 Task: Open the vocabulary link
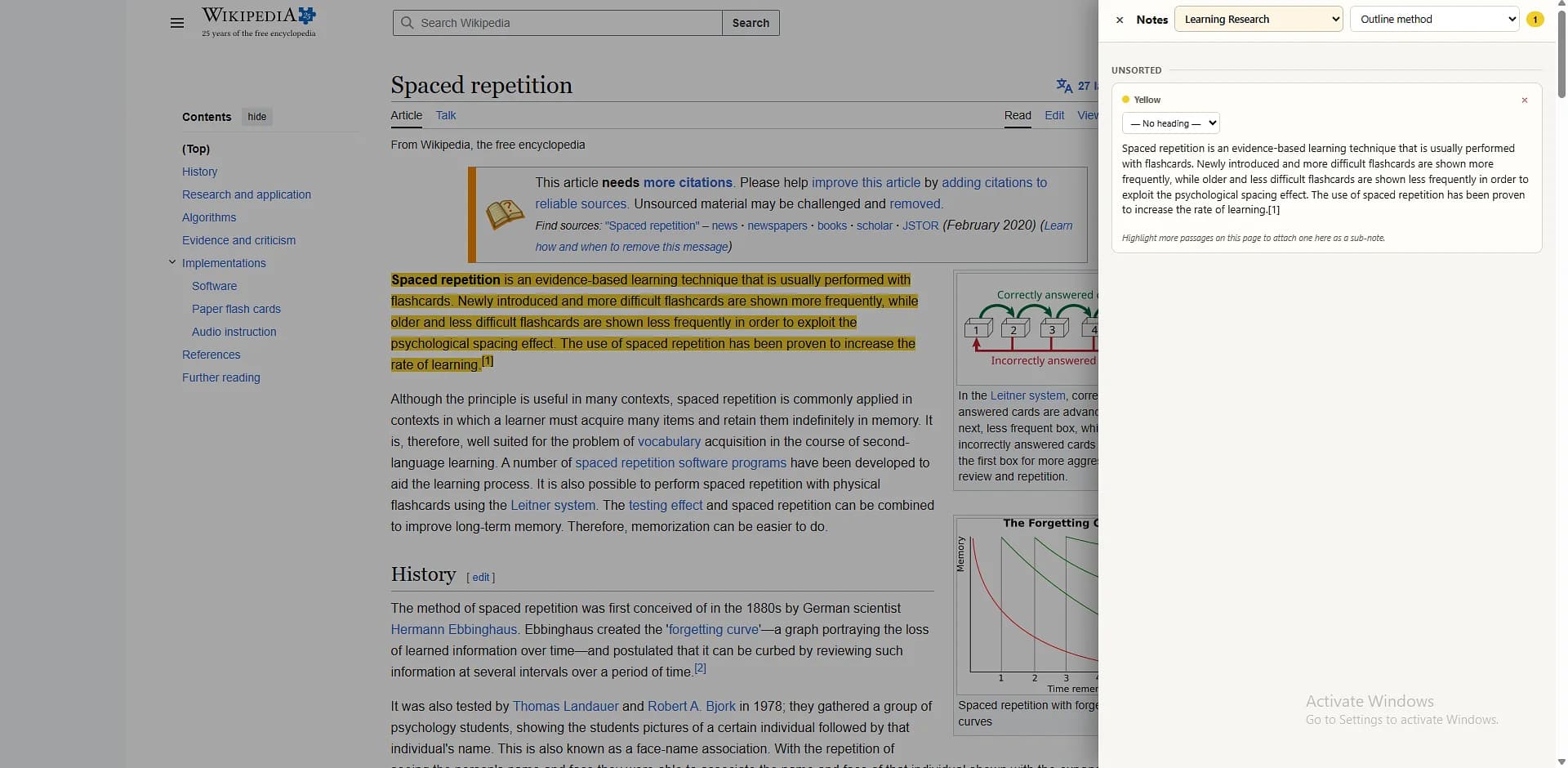pos(669,442)
